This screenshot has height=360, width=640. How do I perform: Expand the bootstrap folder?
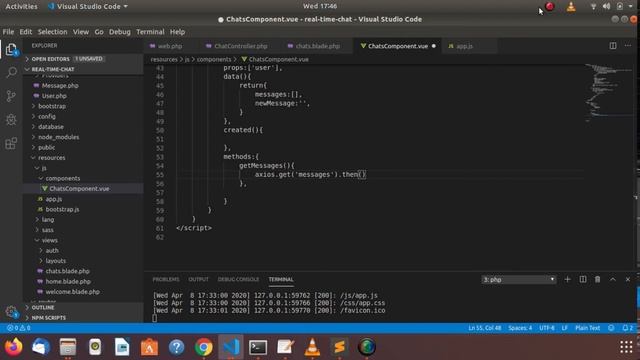(52, 106)
